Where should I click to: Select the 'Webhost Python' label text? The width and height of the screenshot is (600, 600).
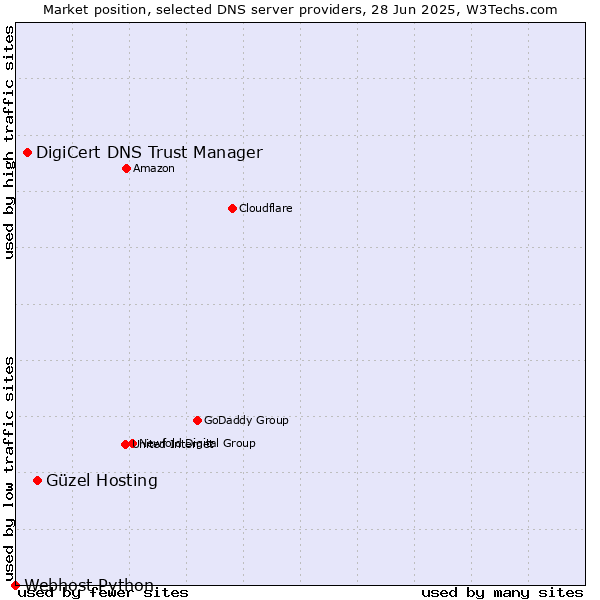(89, 585)
